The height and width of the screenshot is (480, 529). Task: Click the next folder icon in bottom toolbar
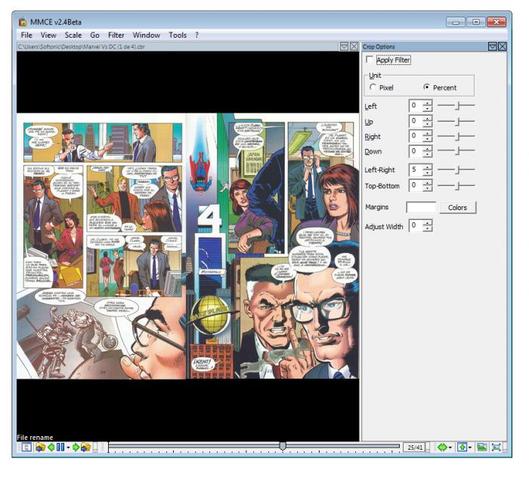click(x=86, y=447)
